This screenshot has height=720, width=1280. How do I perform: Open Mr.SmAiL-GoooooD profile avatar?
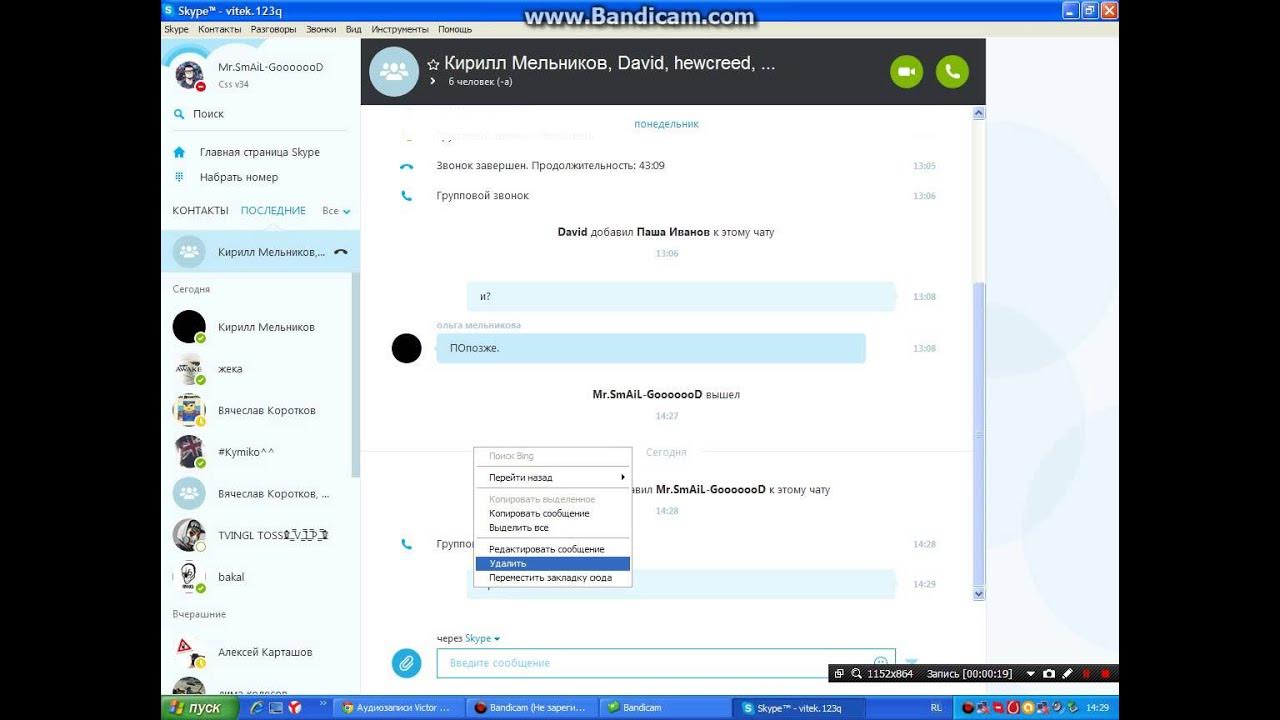coord(189,75)
